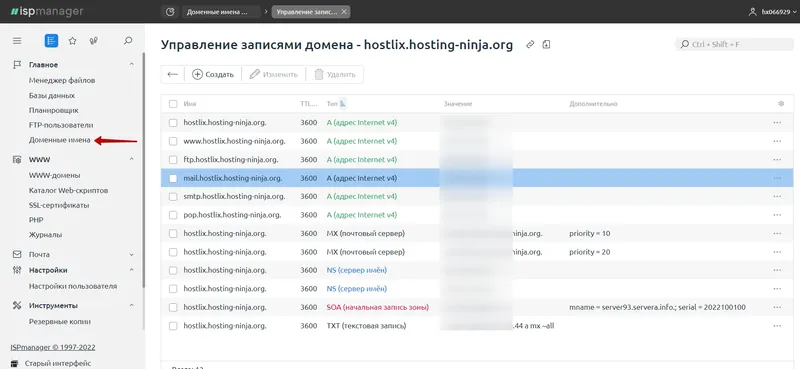Click the history clock icon in the top bar
Screen dimensions: 800x369
click(x=170, y=12)
